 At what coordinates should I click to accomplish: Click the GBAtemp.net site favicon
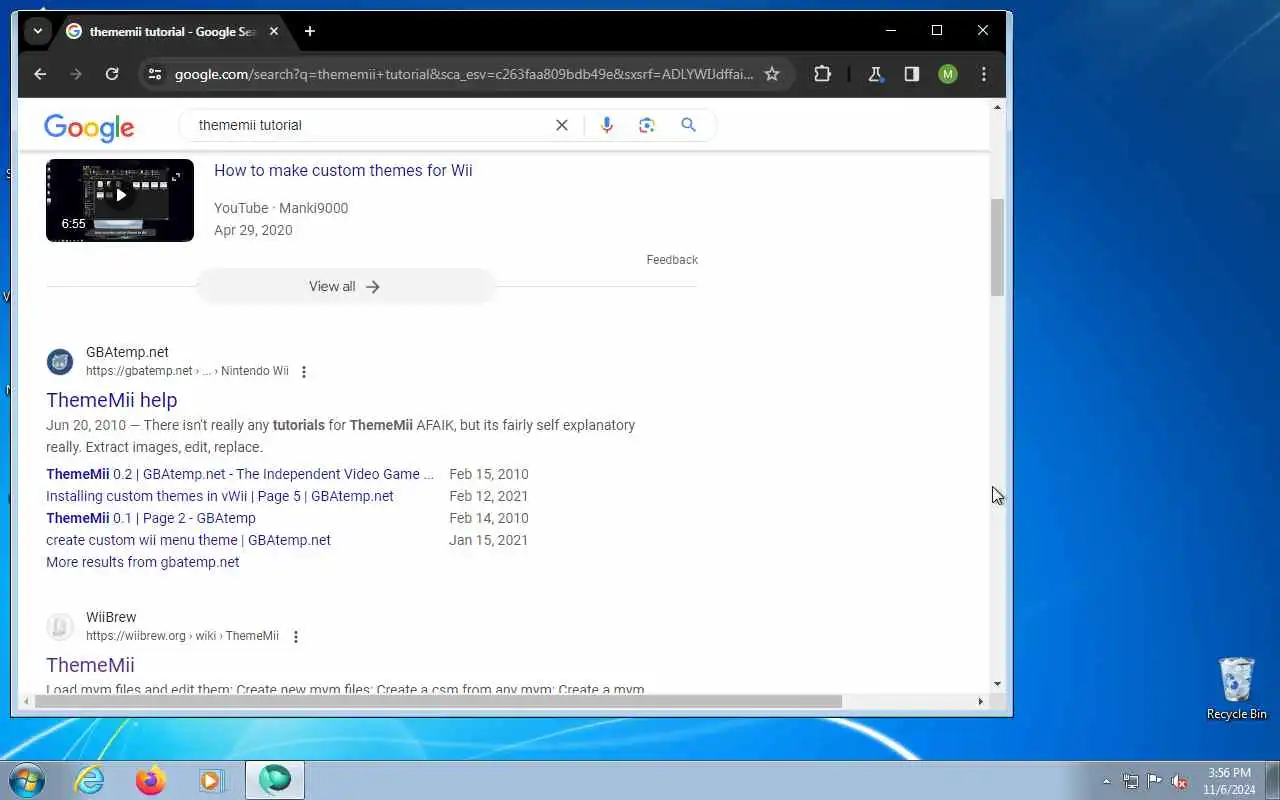(60, 361)
